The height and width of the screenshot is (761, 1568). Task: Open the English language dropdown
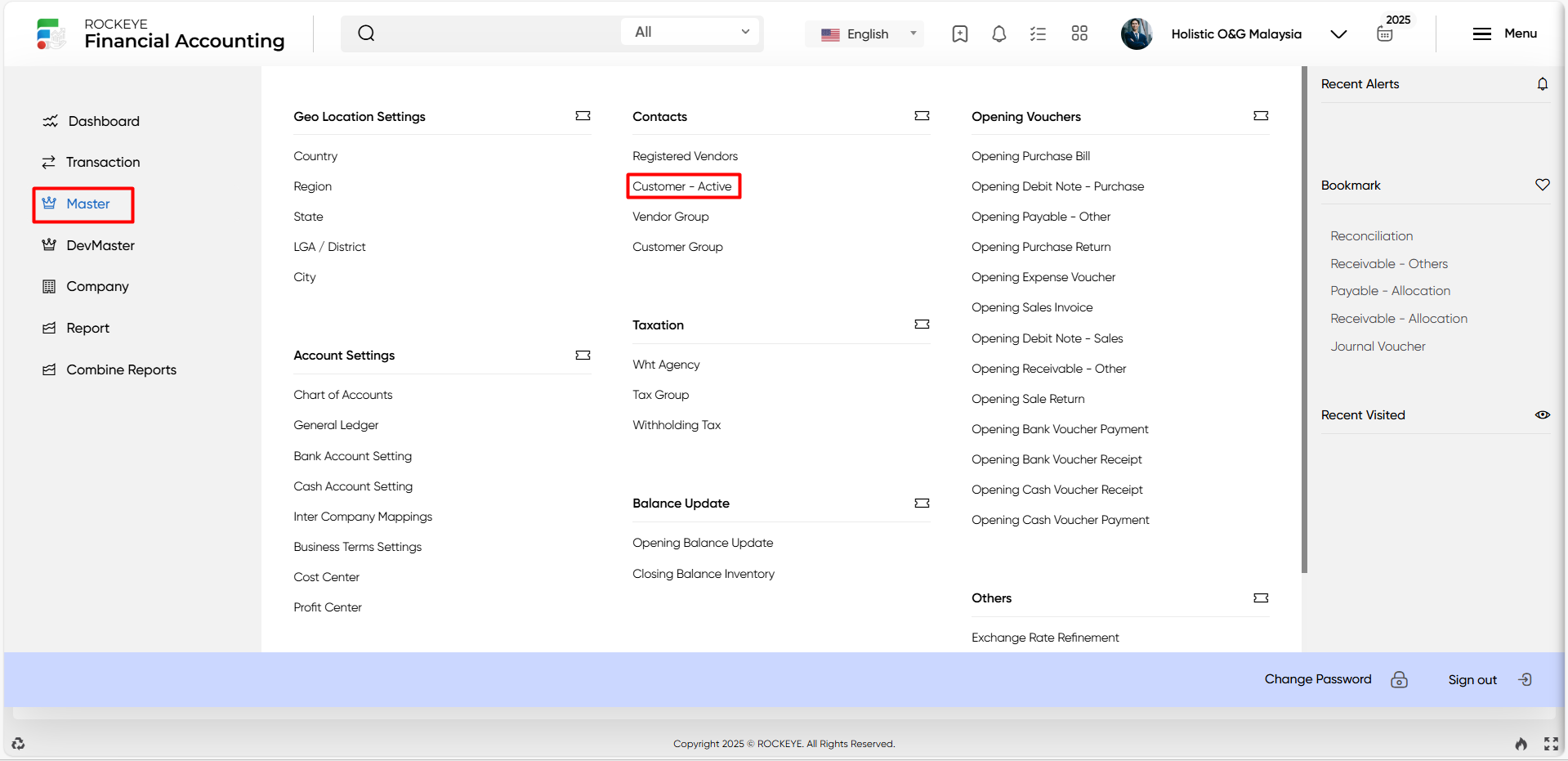click(x=868, y=34)
